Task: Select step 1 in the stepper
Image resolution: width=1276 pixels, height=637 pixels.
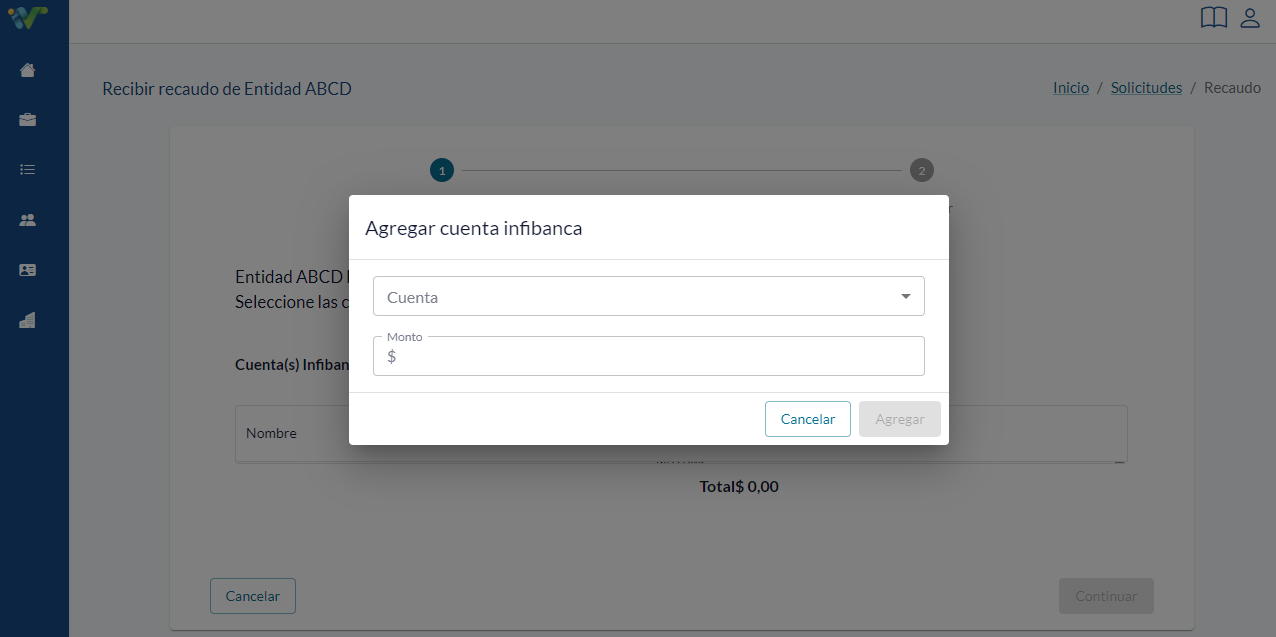Action: click(442, 170)
